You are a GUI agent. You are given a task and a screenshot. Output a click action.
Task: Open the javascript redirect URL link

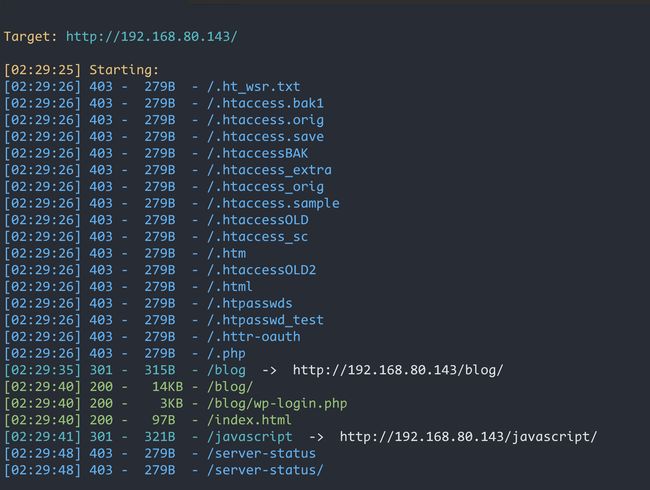[x=468, y=437]
